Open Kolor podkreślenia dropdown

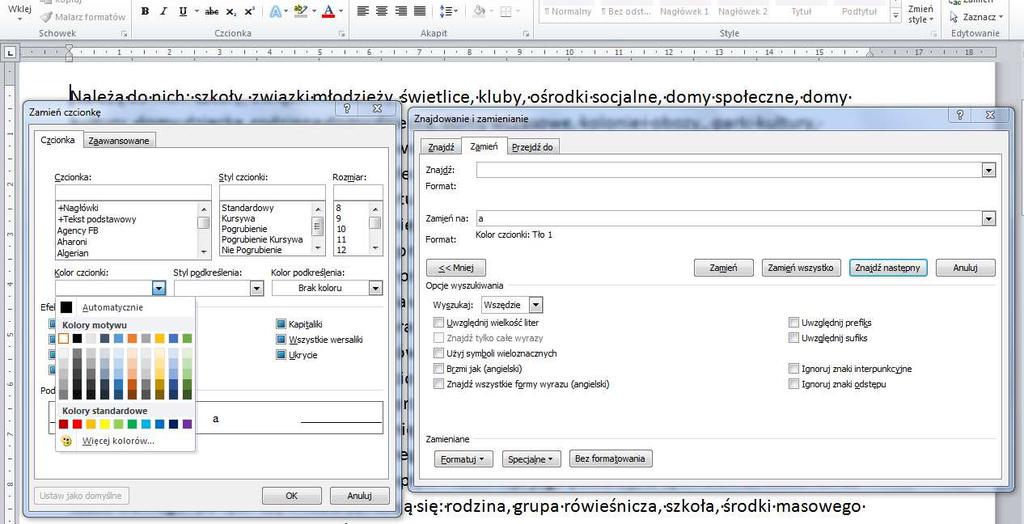pyautogui.click(x=376, y=288)
